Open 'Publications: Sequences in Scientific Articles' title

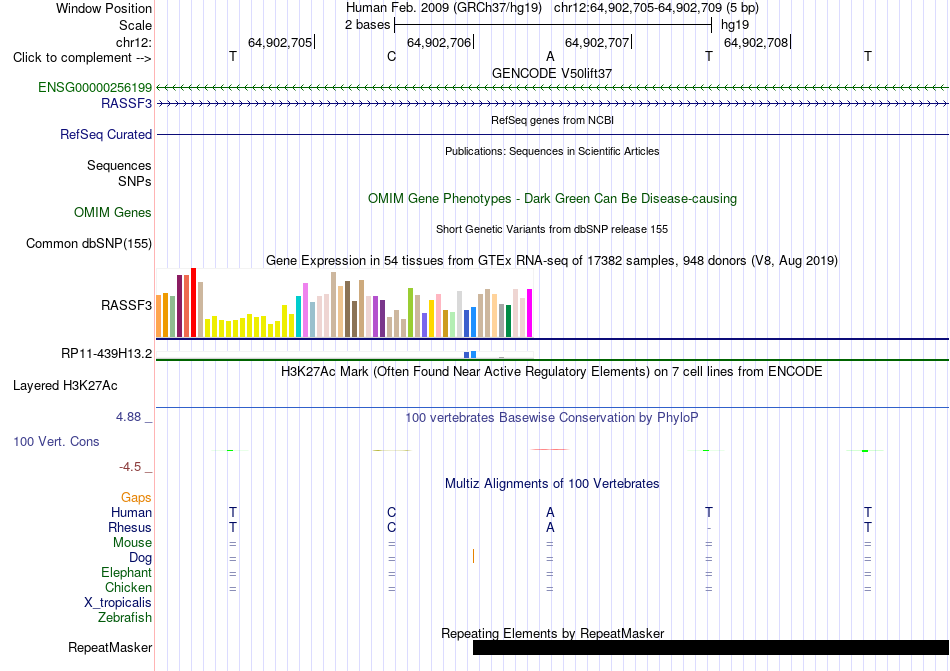[552, 151]
